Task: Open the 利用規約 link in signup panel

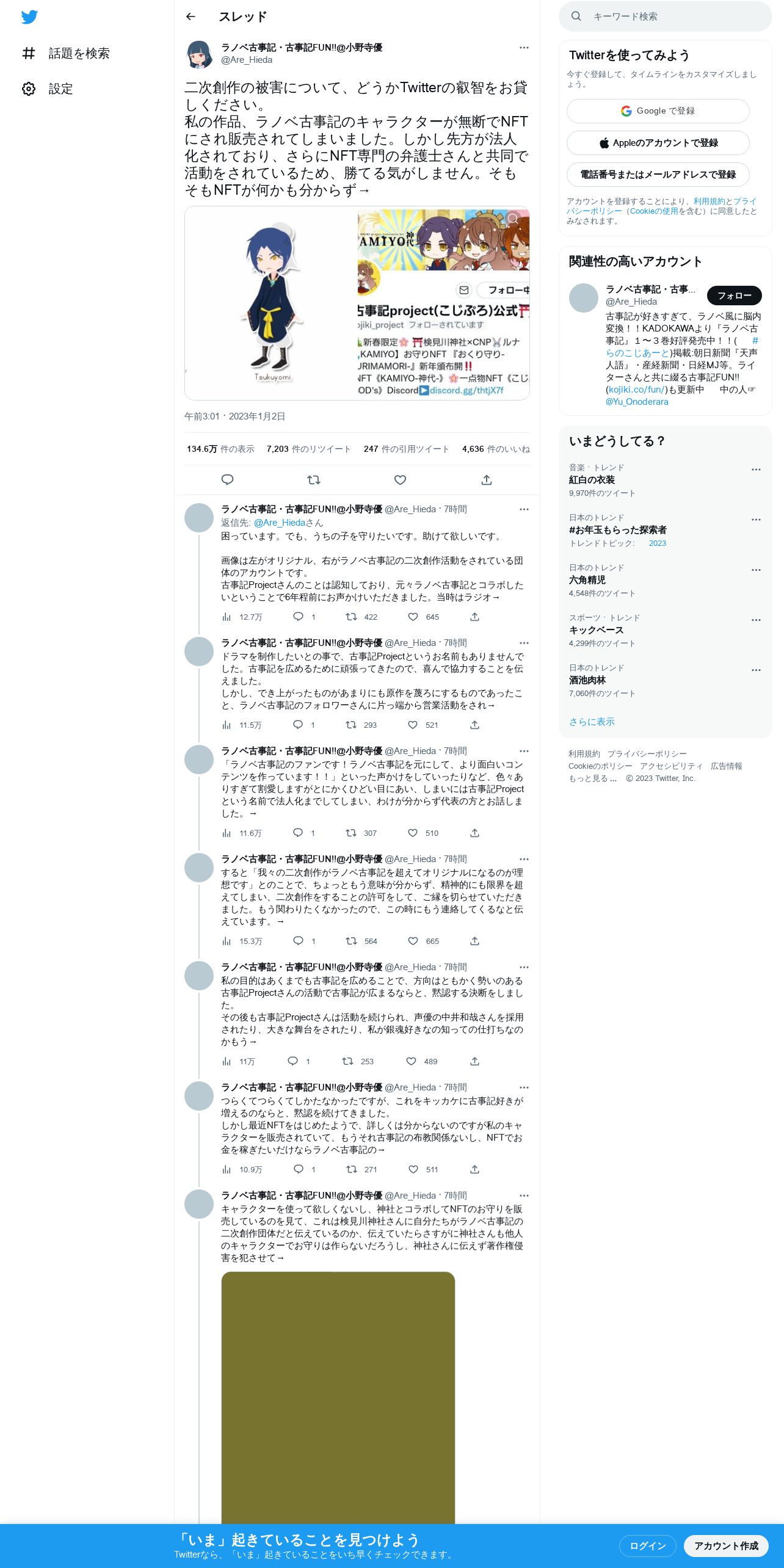Action: (x=709, y=201)
